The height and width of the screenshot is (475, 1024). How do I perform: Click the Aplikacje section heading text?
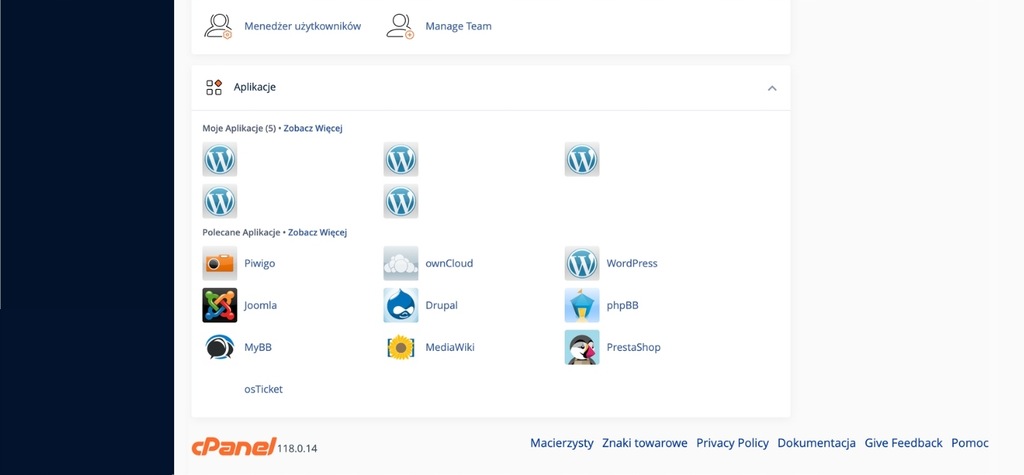[x=255, y=87]
